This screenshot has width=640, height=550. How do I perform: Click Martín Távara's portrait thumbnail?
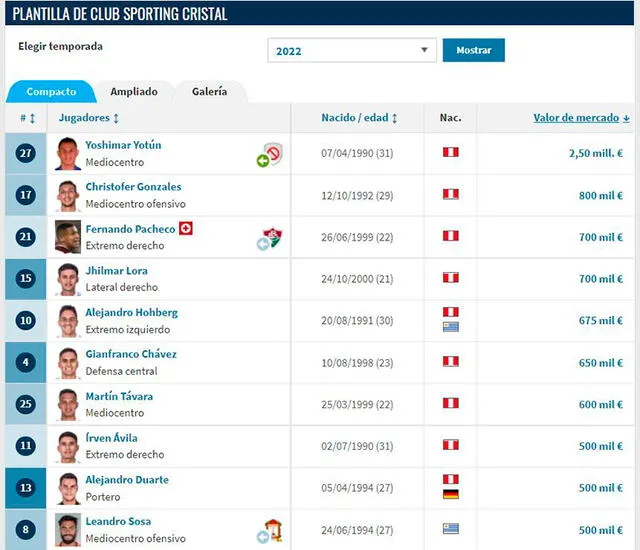tap(68, 405)
